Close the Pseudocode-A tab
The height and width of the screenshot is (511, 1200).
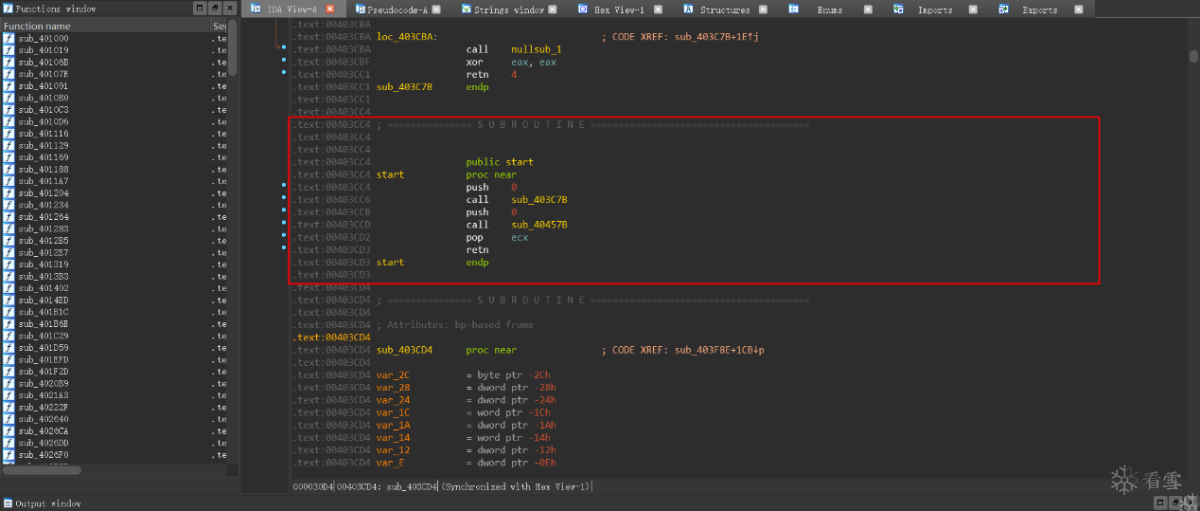point(435,9)
